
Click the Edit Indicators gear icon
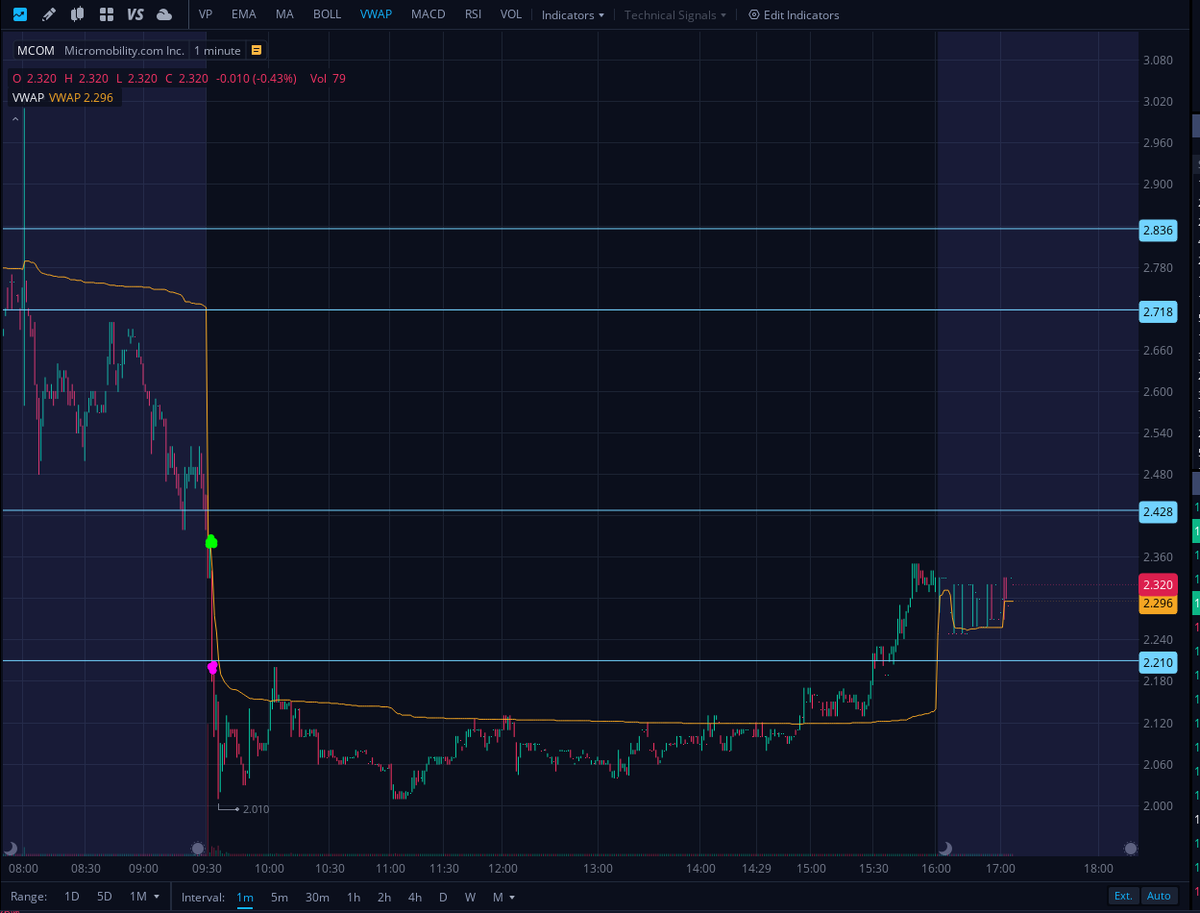[x=754, y=15]
